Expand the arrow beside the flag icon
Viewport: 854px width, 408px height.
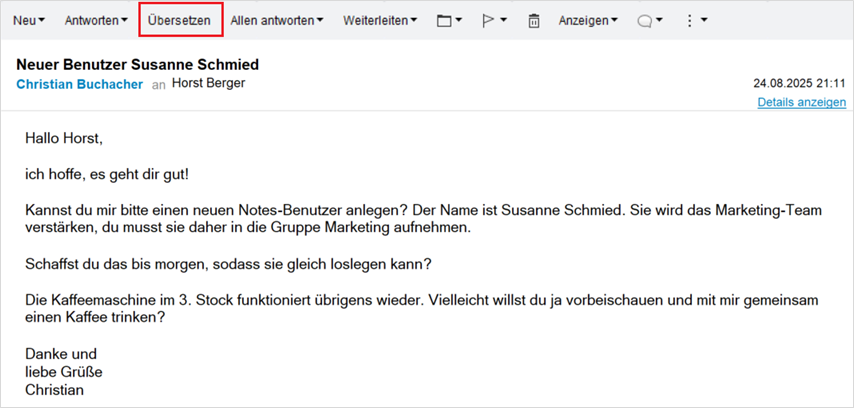pos(503,21)
